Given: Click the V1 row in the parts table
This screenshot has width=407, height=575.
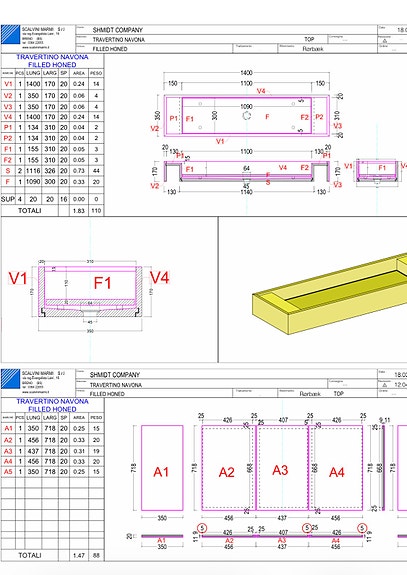Looking at the screenshot, I should (52, 84).
